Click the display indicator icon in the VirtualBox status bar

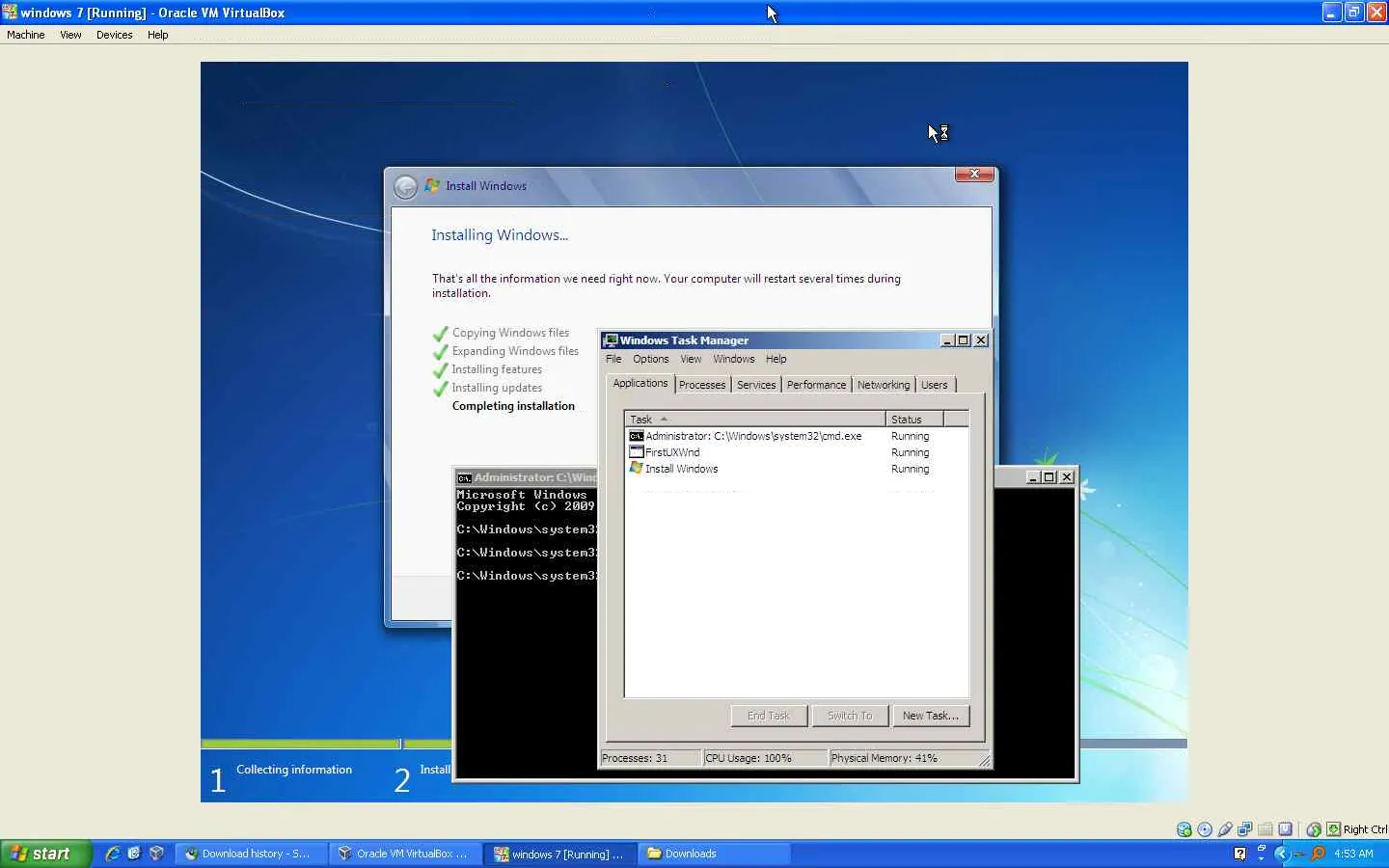coord(1285,829)
